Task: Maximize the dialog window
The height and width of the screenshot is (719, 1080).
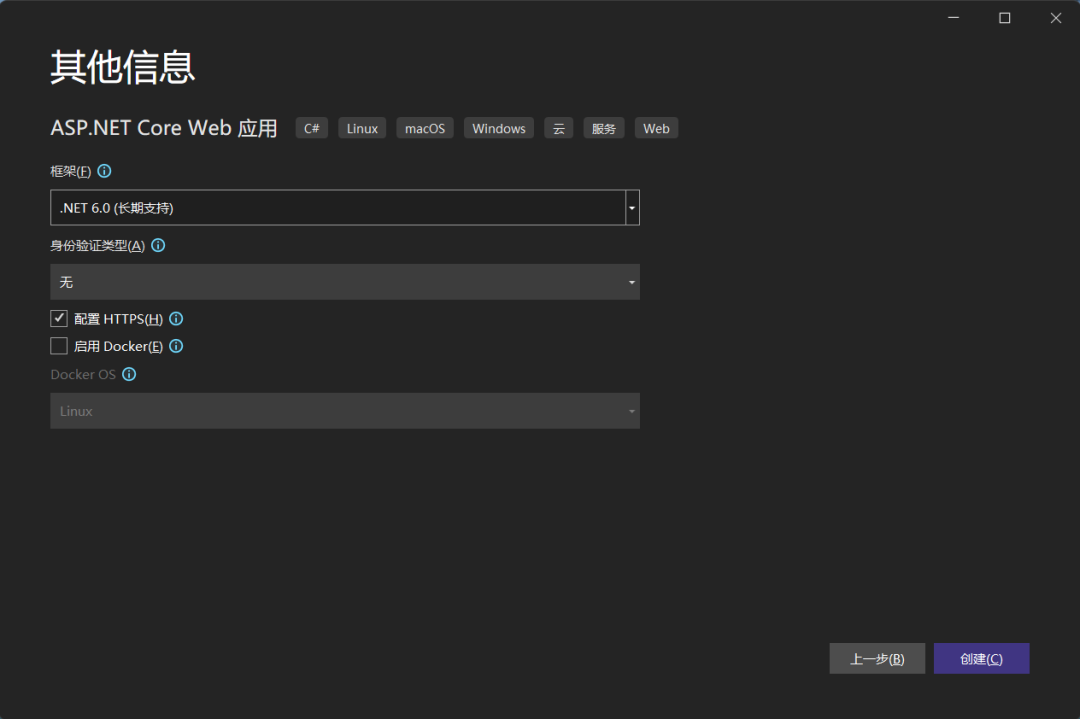Action: 1005,18
